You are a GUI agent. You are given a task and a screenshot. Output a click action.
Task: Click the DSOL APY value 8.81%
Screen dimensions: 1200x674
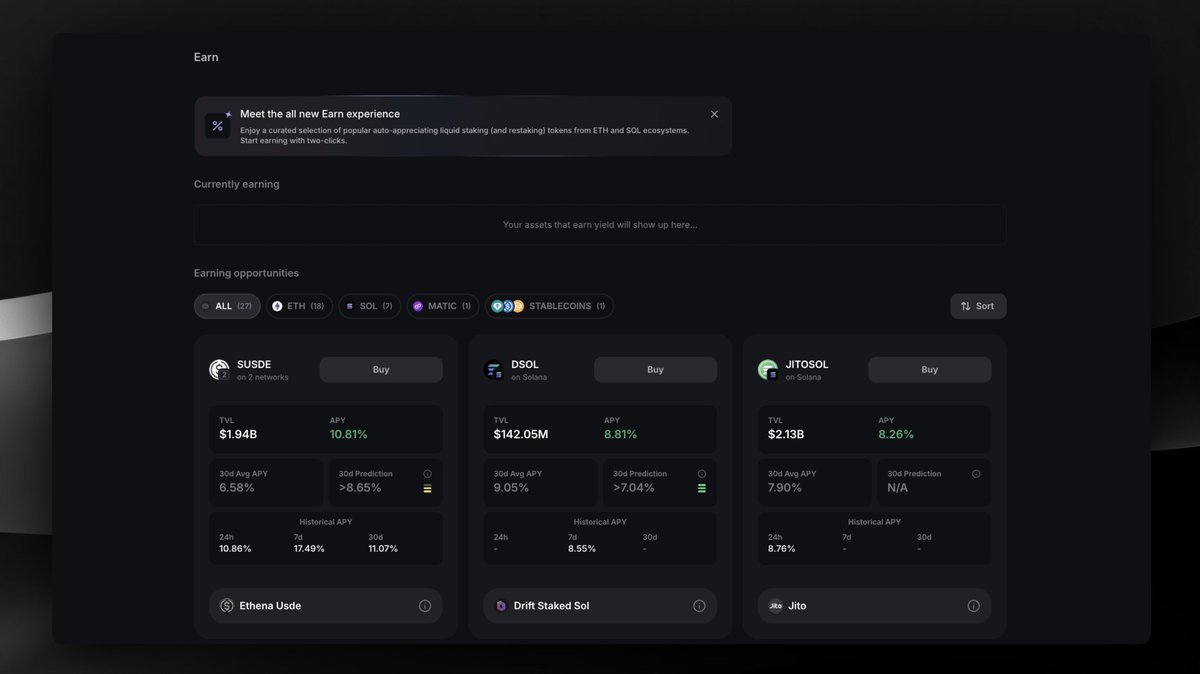621,434
